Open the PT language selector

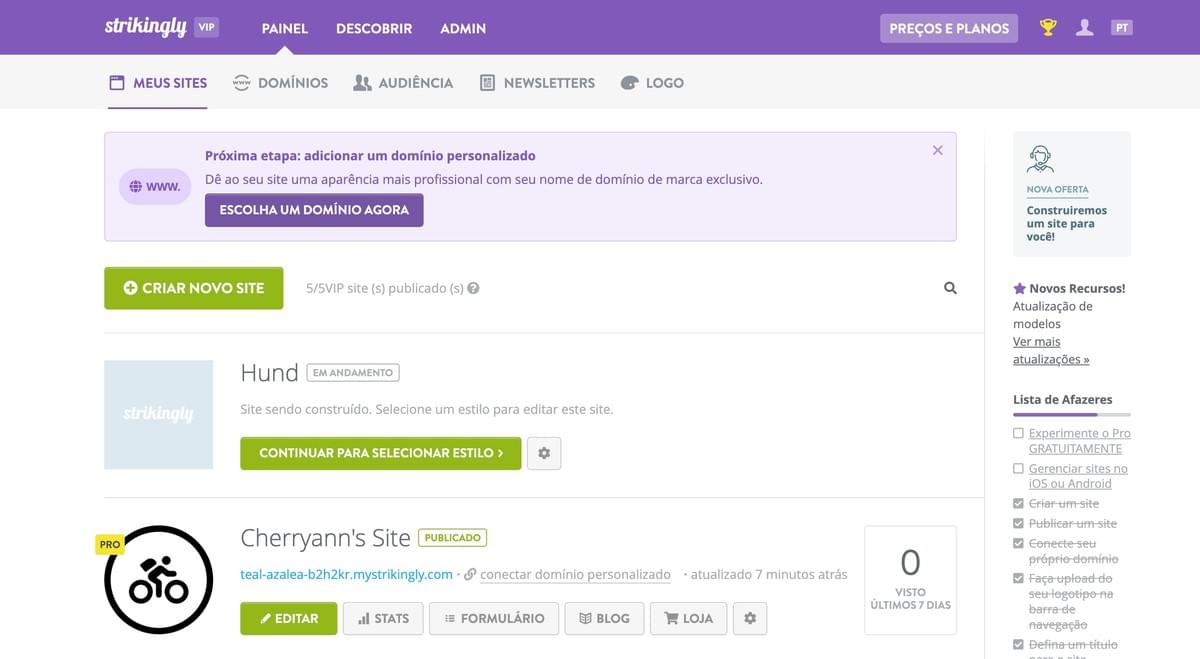1122,27
